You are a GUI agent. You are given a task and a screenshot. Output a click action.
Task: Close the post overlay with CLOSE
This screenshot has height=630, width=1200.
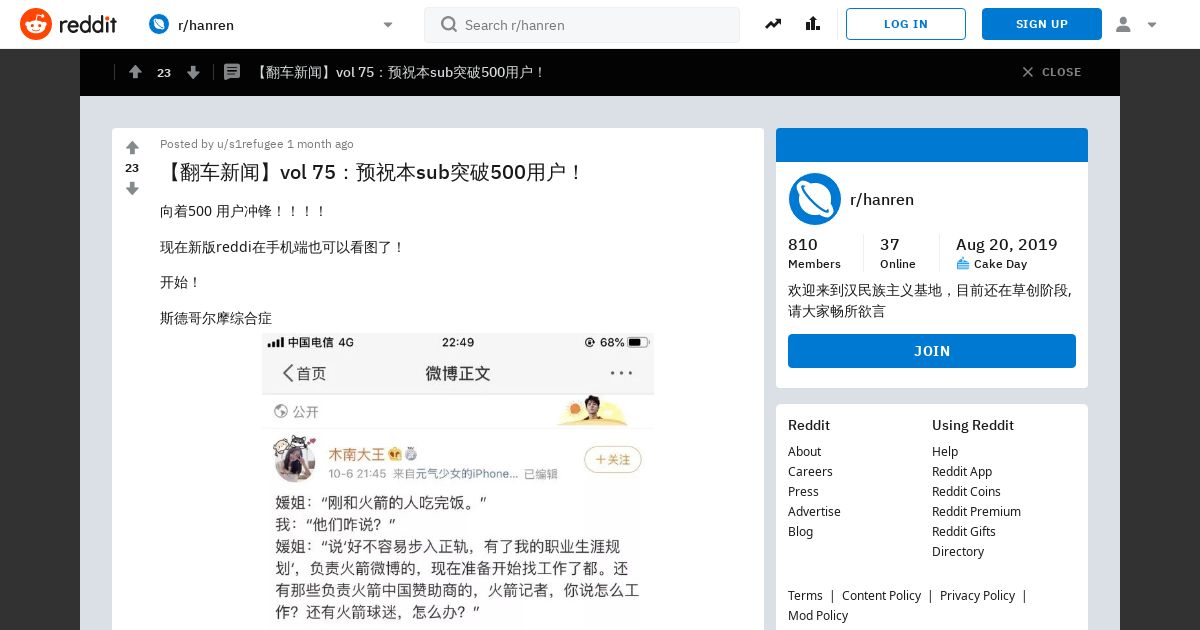click(x=1052, y=72)
